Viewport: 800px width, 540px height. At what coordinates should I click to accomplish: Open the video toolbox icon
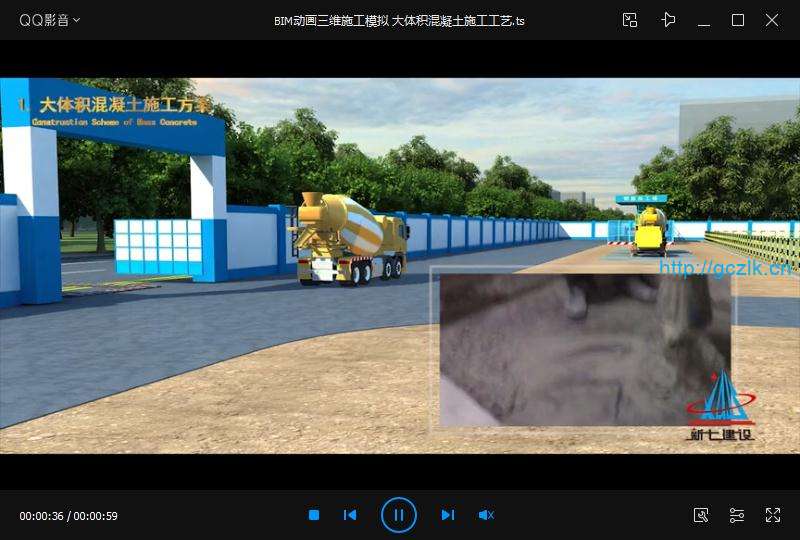tap(701, 515)
